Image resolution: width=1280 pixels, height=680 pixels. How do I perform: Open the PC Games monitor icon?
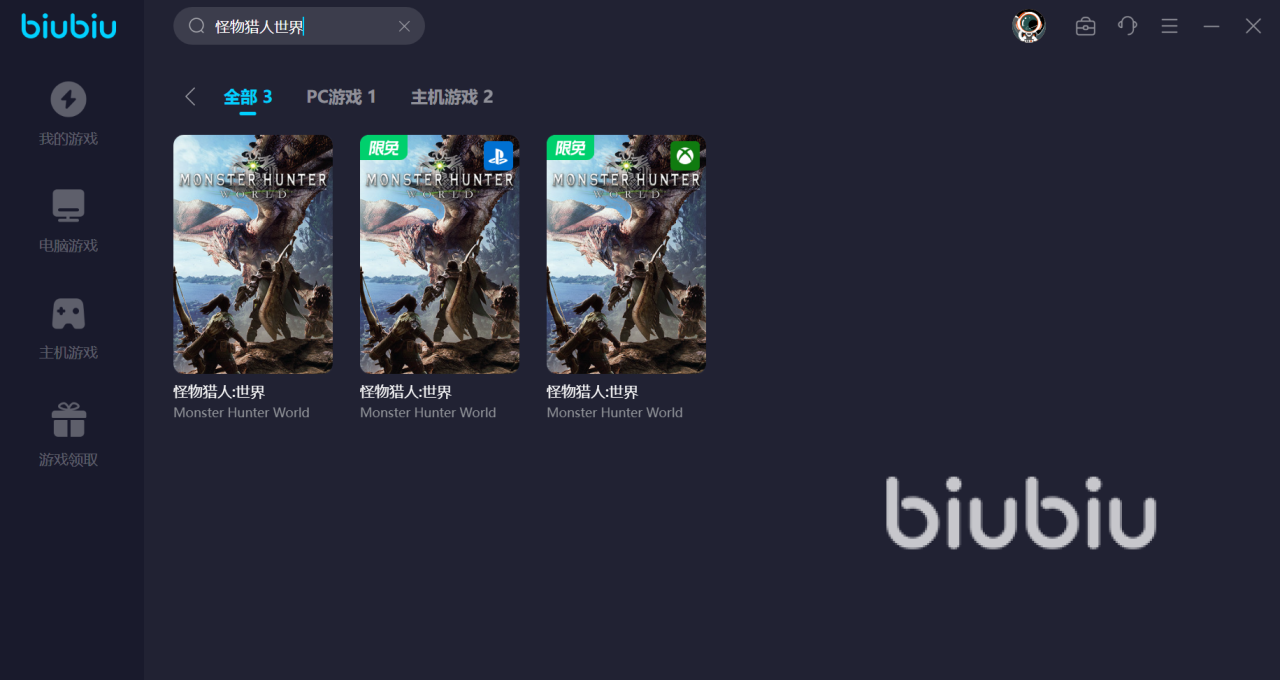pos(68,206)
